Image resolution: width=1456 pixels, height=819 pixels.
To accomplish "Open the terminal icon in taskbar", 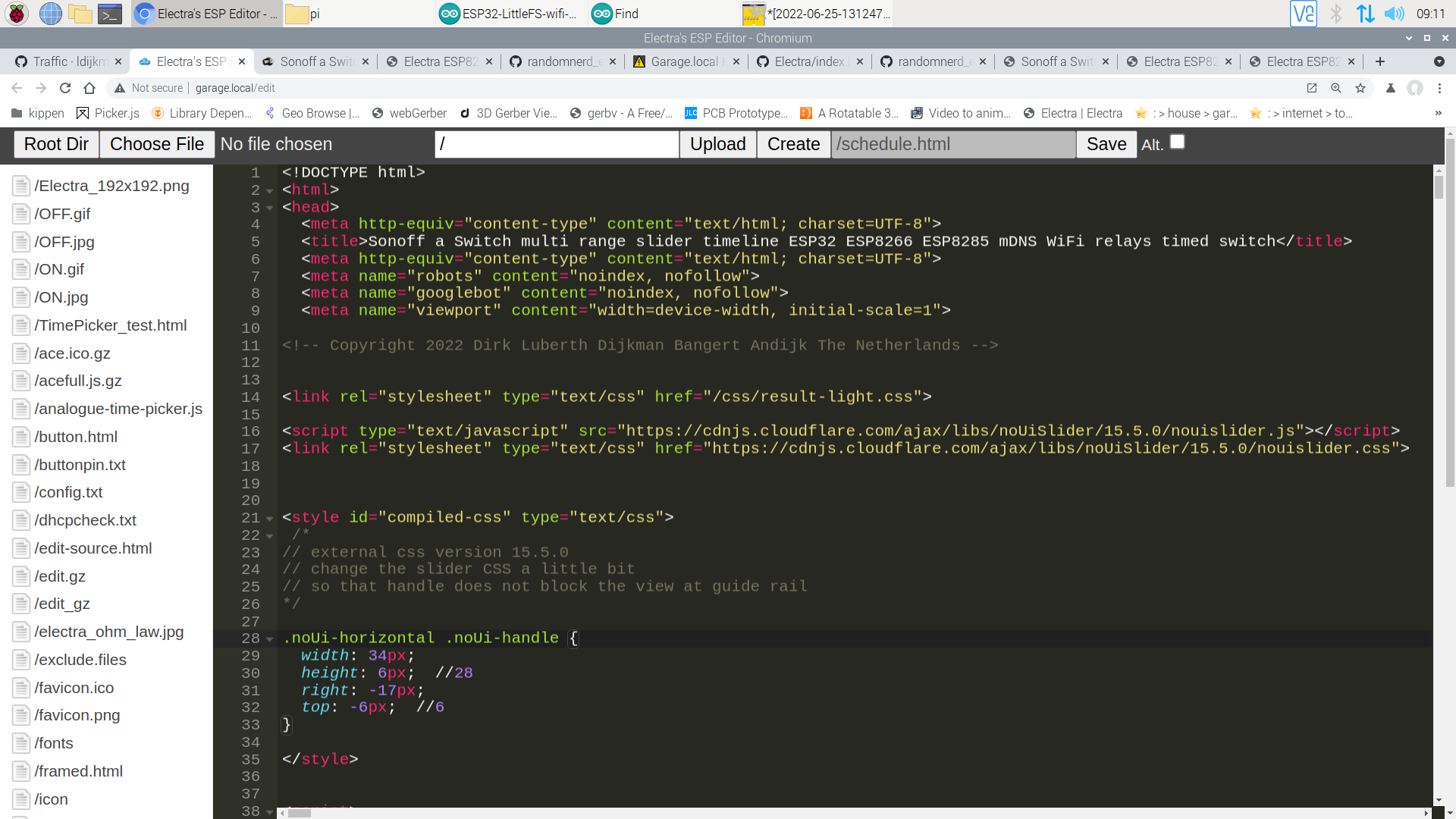I will tap(110, 14).
